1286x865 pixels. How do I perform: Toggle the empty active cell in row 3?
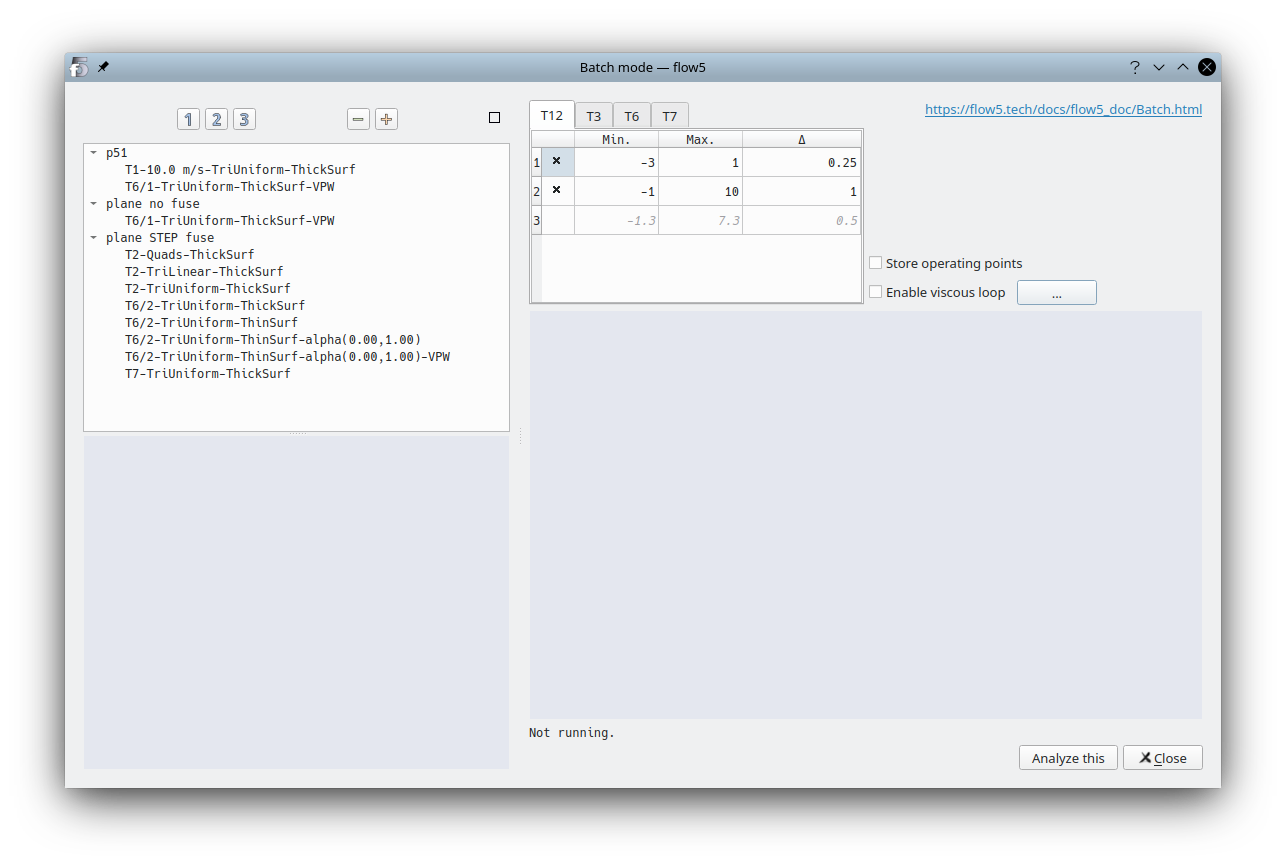coord(558,220)
